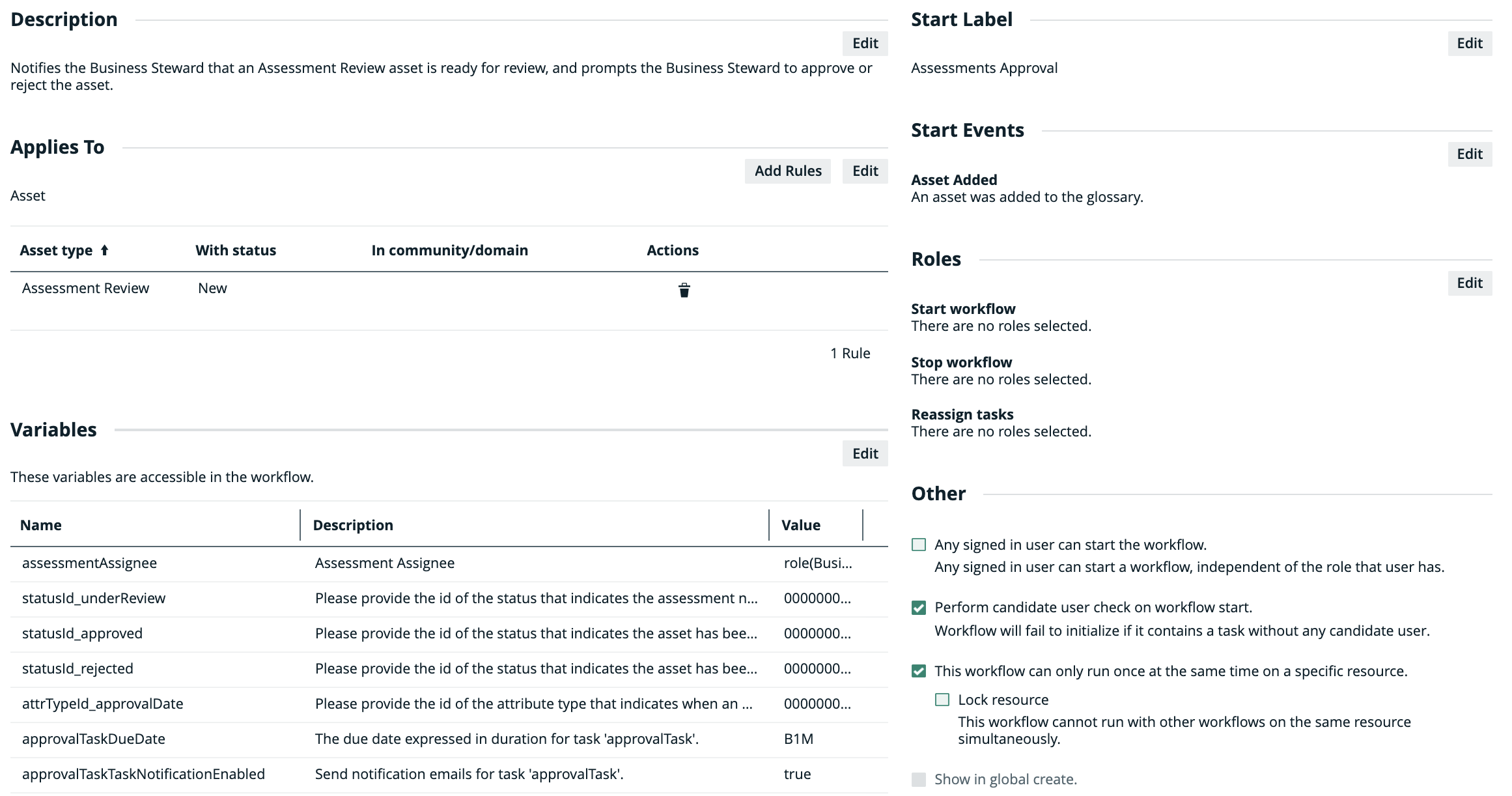Viewport: 1512px width, 796px height.
Task: Toggle Show in global create checkbox
Action: click(x=919, y=779)
